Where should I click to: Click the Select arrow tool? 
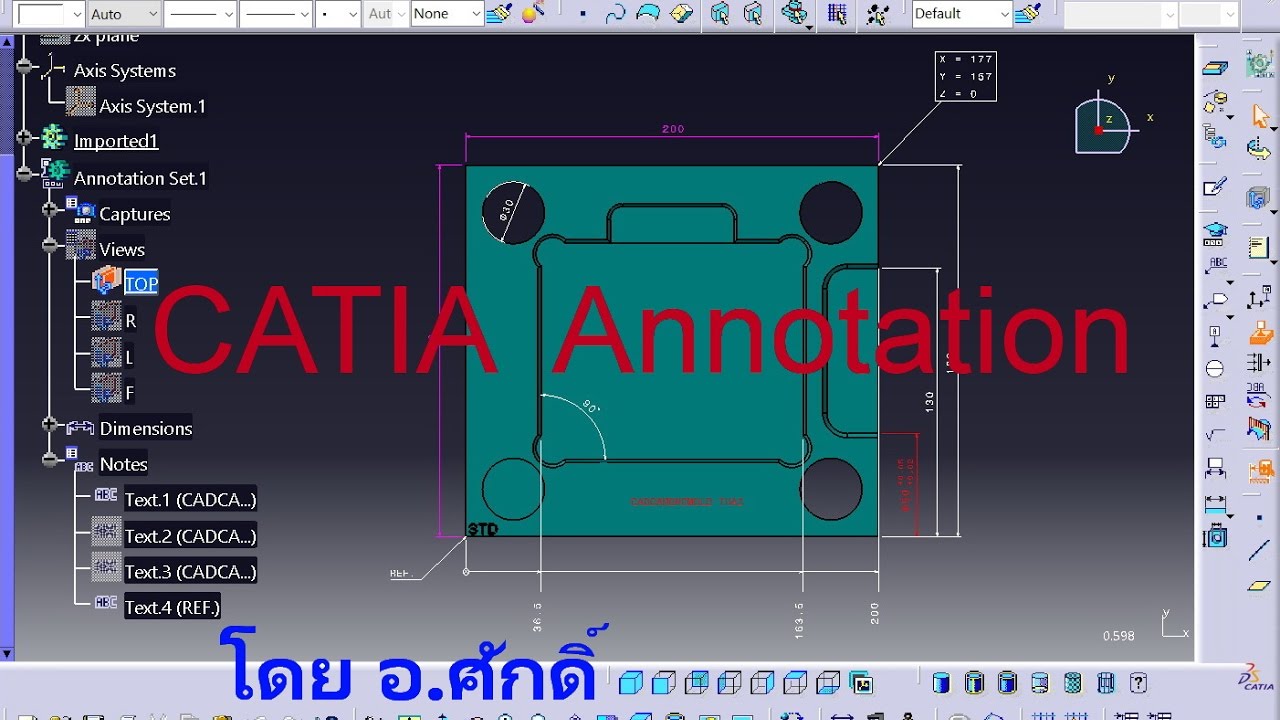[x=1260, y=118]
